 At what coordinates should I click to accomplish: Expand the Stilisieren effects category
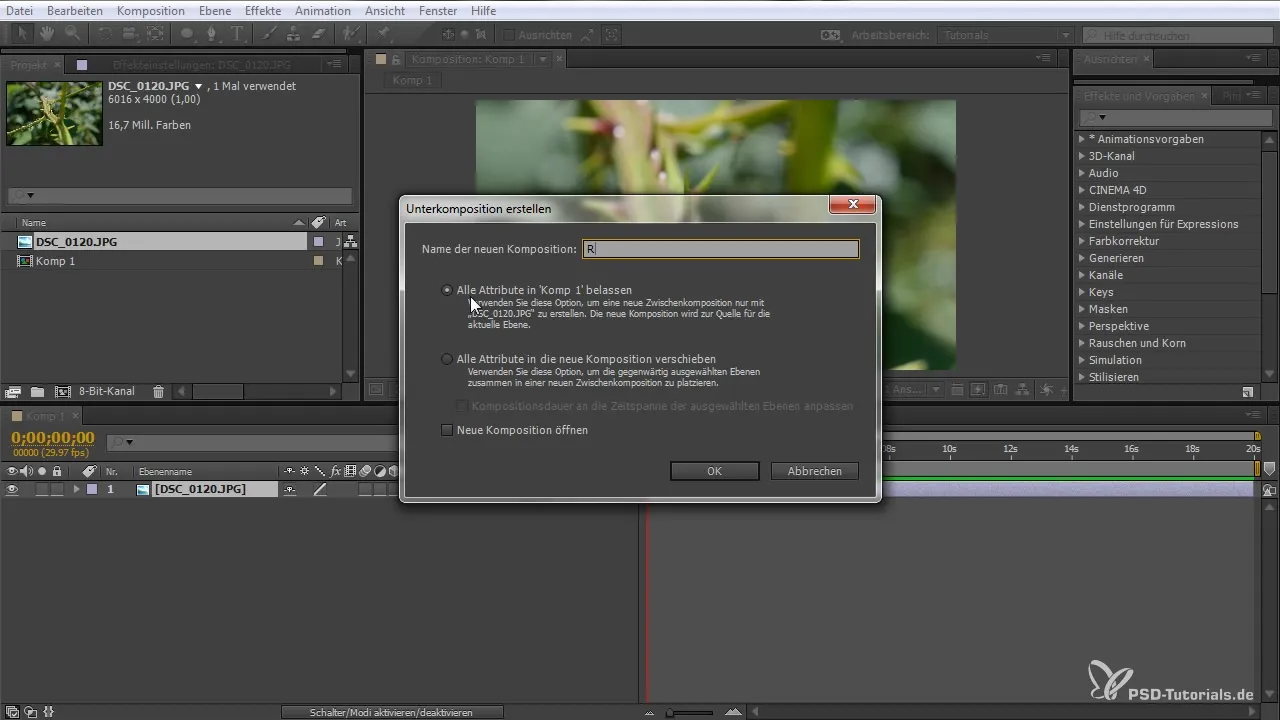tap(1082, 377)
